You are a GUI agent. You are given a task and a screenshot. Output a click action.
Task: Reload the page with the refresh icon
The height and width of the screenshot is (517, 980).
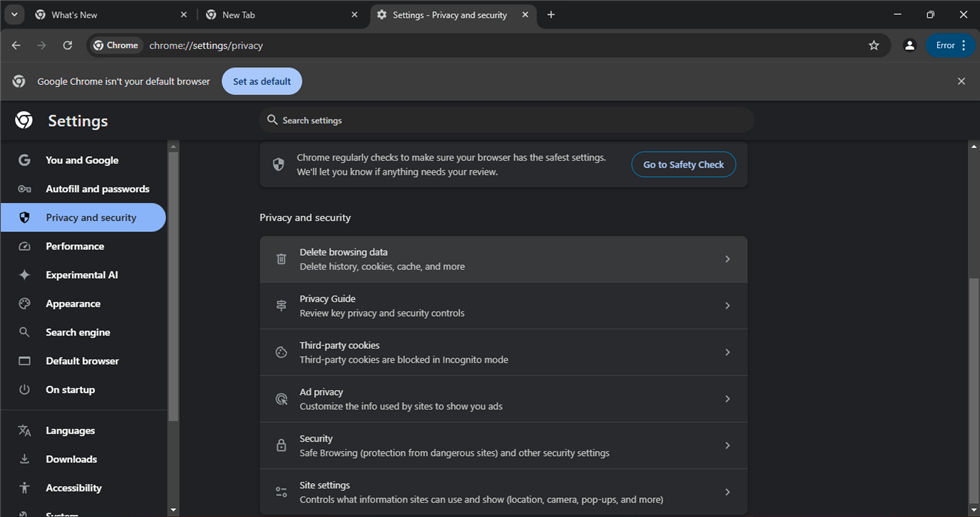click(x=67, y=45)
